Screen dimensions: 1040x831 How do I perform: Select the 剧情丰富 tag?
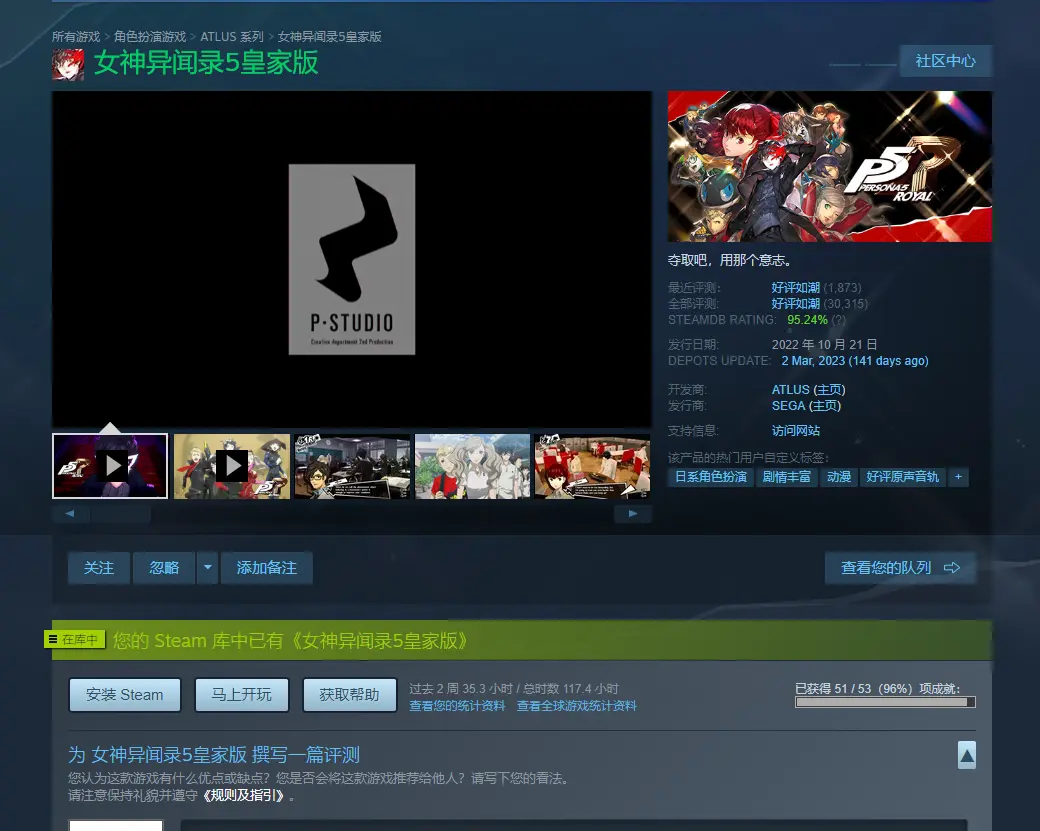pyautogui.click(x=787, y=477)
